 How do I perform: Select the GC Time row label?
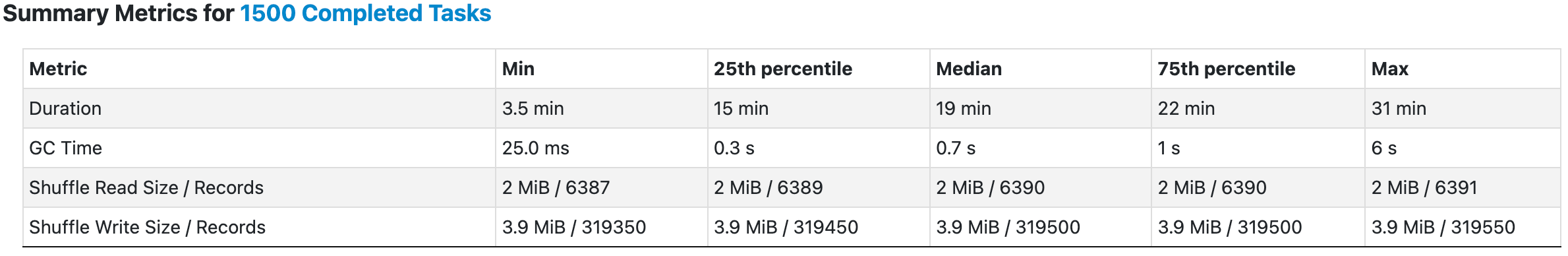click(65, 148)
